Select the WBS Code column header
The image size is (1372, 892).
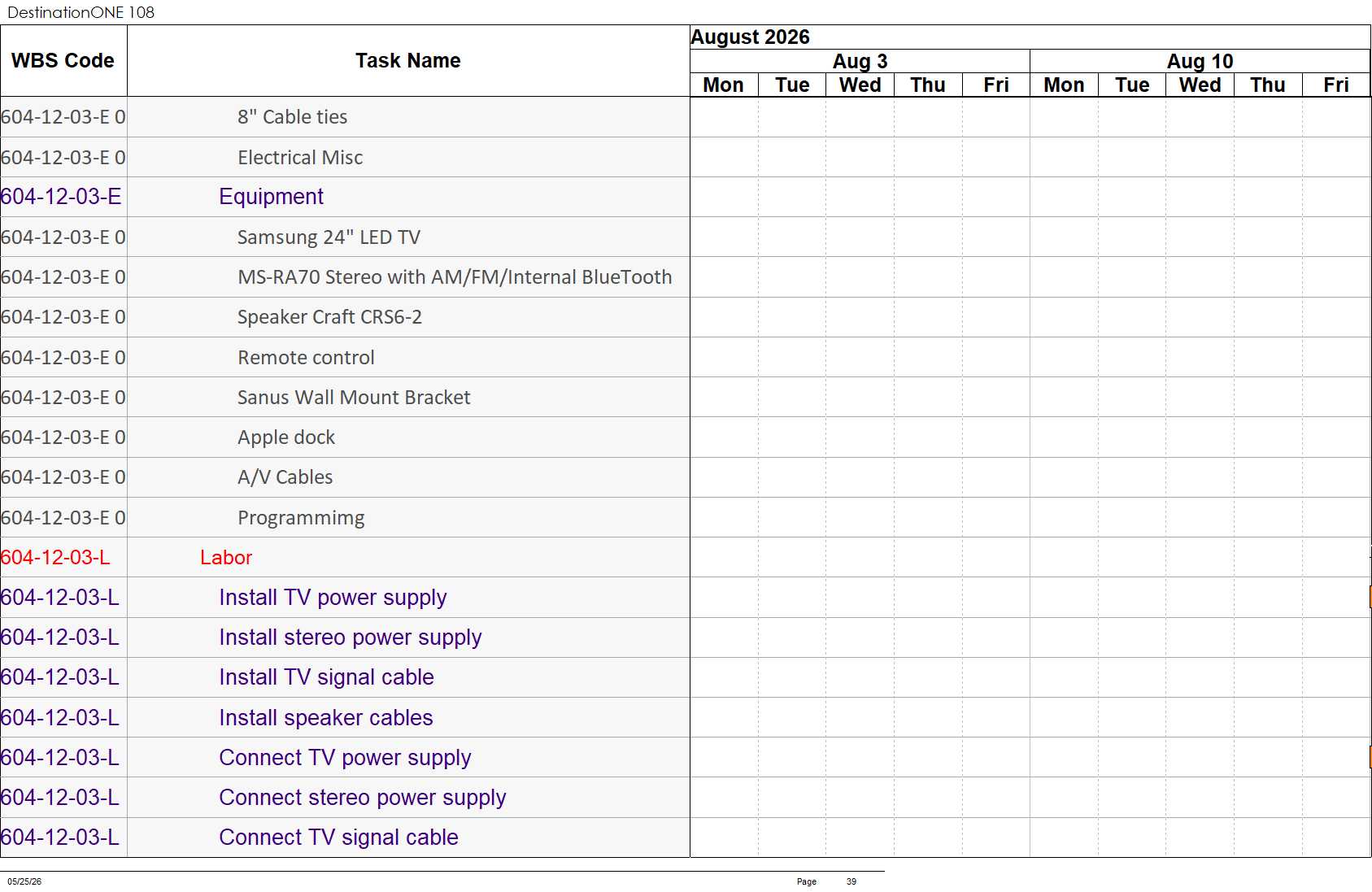click(x=63, y=61)
